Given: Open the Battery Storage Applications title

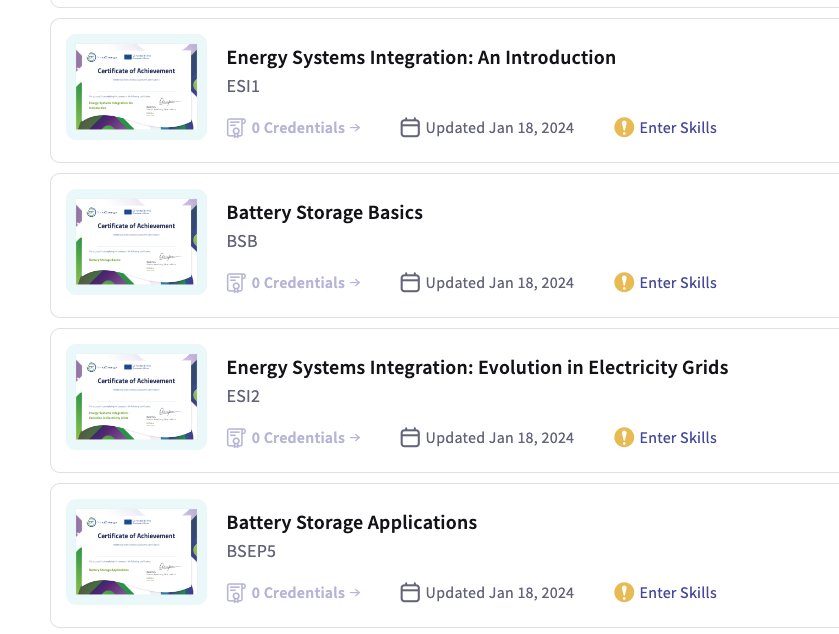Looking at the screenshot, I should pyautogui.click(x=352, y=523).
